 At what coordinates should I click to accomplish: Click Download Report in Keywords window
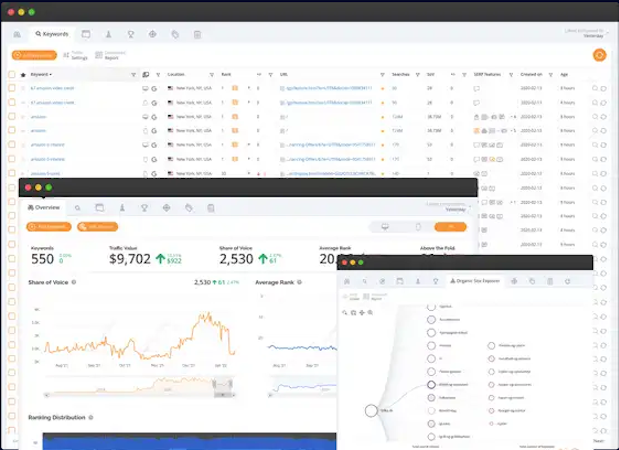(x=111, y=55)
